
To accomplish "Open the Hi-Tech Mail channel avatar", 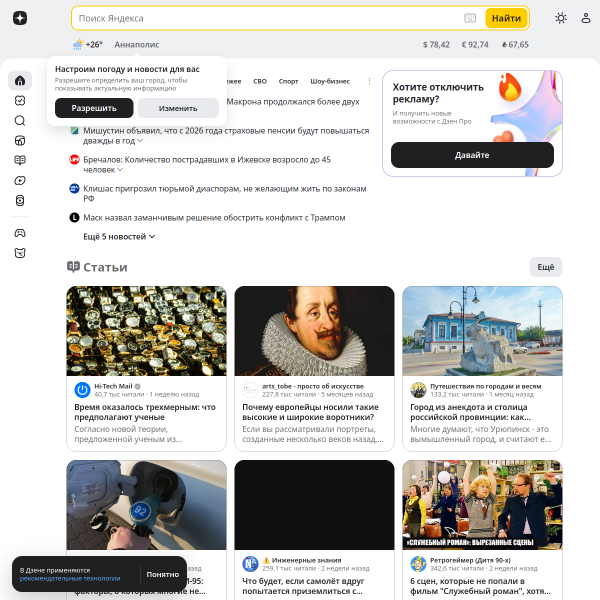I will [x=82, y=390].
